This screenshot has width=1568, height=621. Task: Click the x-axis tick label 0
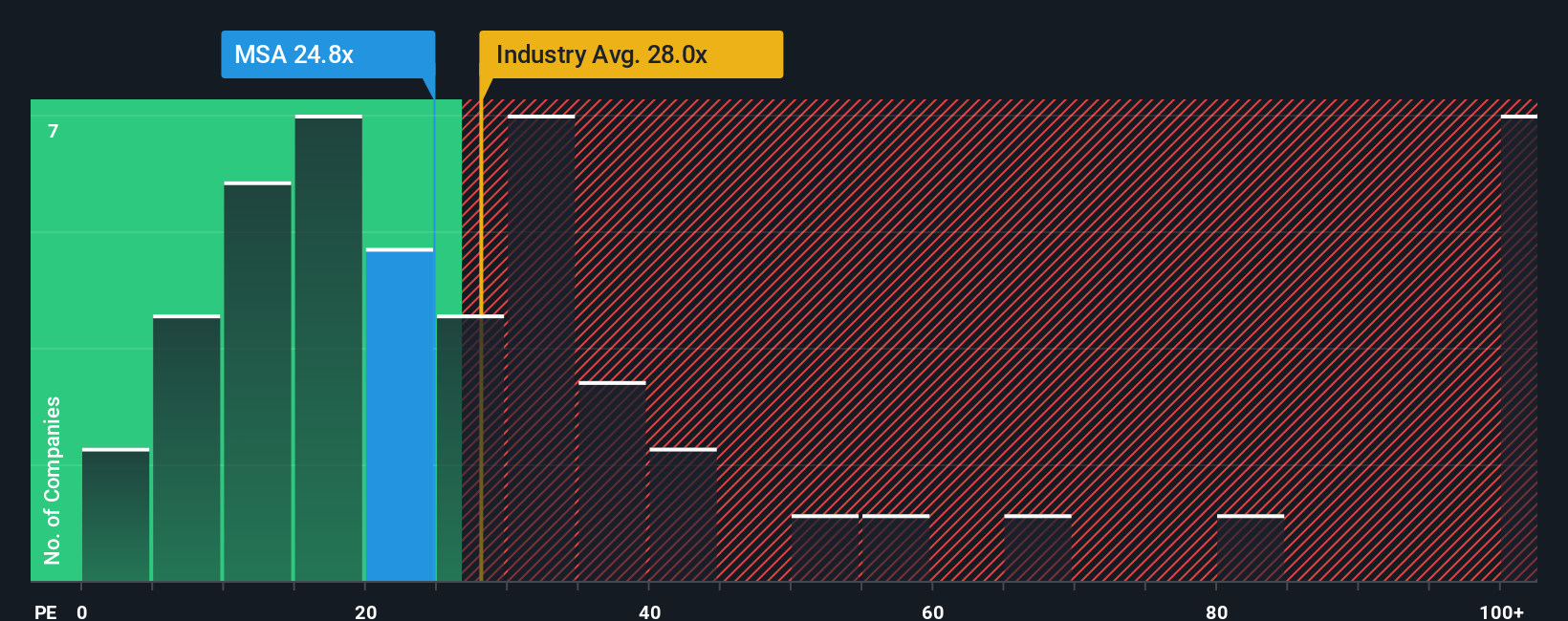click(82, 611)
